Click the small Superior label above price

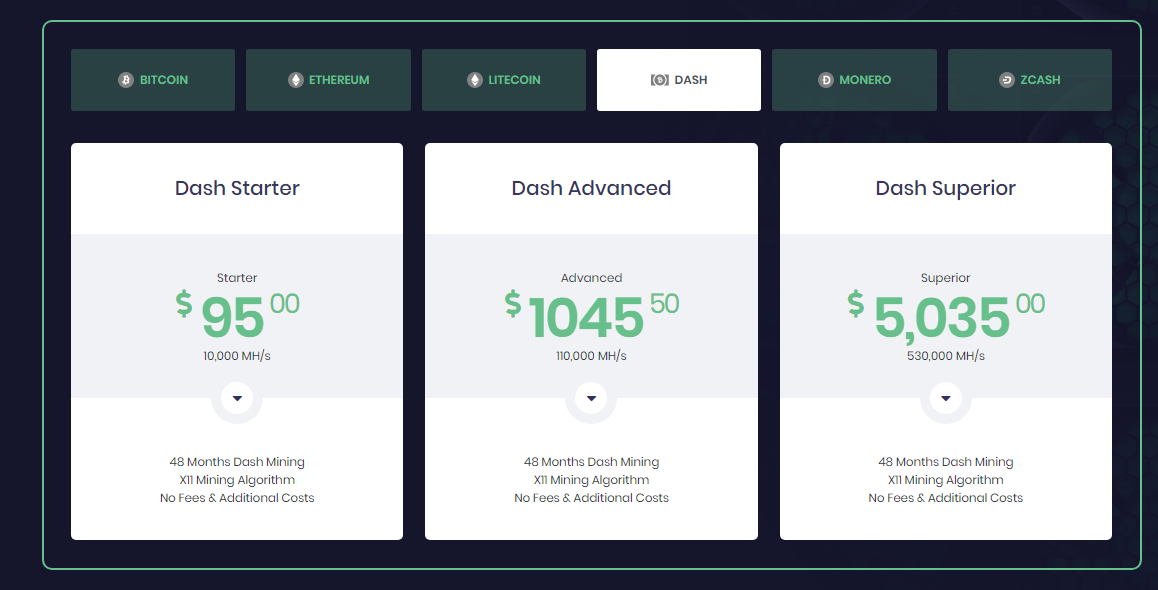(x=945, y=278)
